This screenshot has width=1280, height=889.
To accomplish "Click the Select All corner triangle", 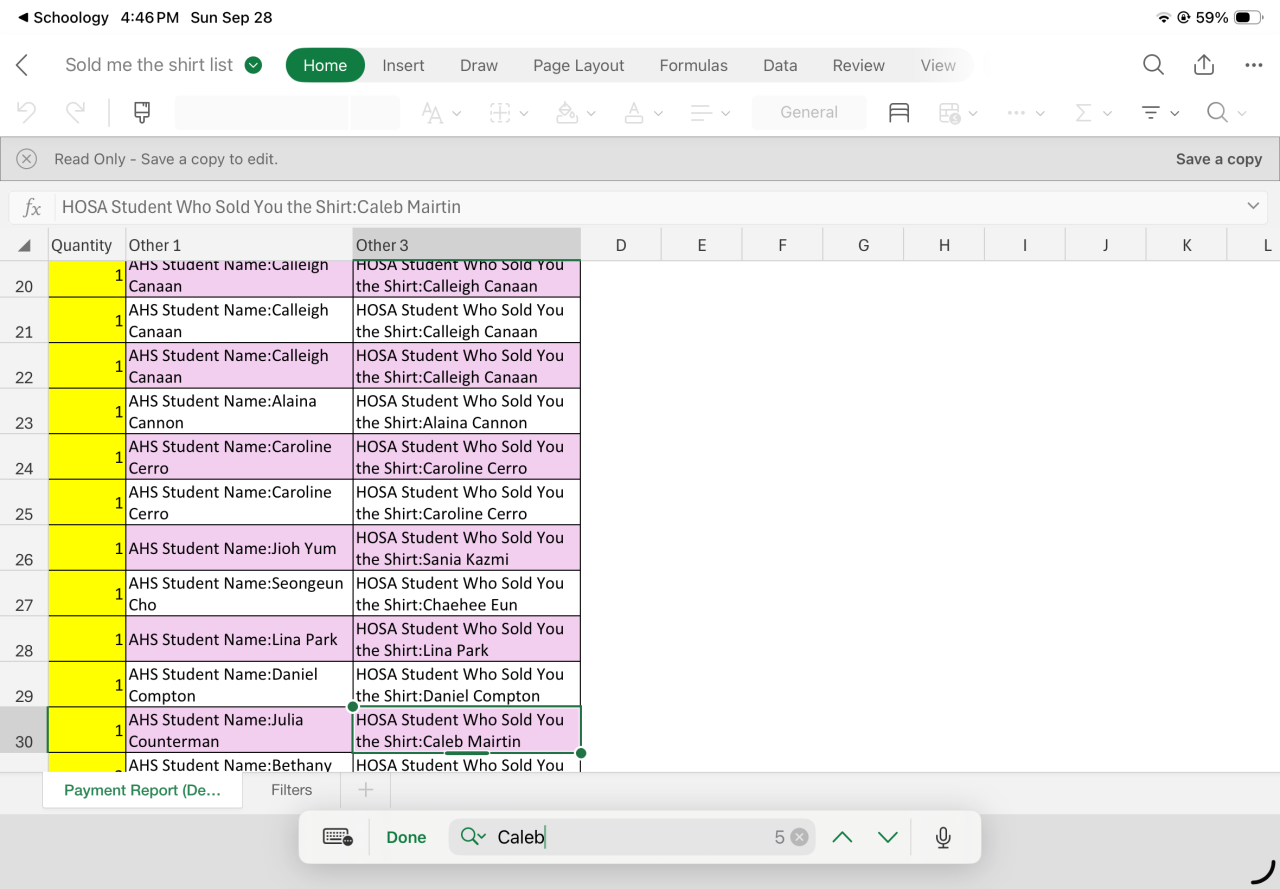I will click(x=24, y=245).
